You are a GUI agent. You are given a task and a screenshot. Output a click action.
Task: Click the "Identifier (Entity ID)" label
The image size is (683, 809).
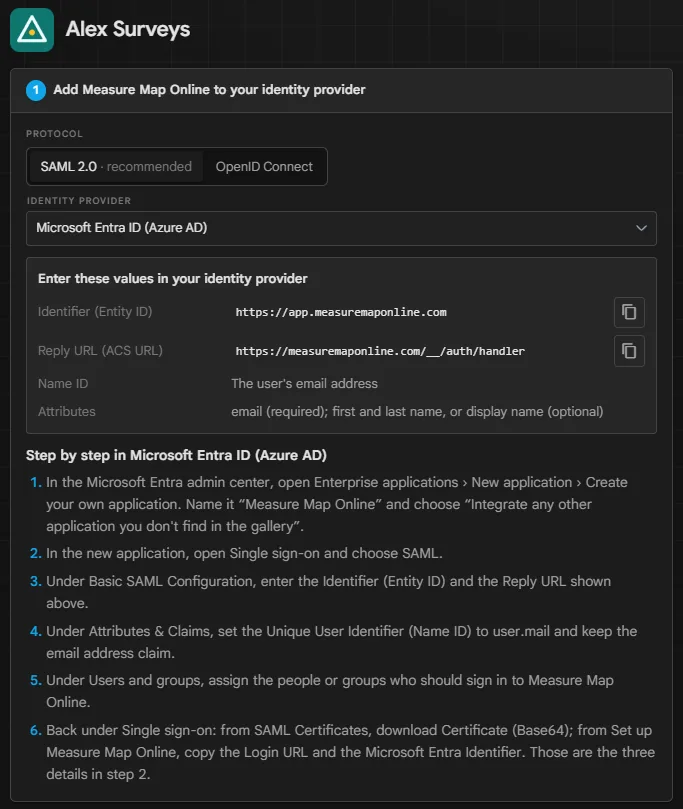[x=95, y=312]
